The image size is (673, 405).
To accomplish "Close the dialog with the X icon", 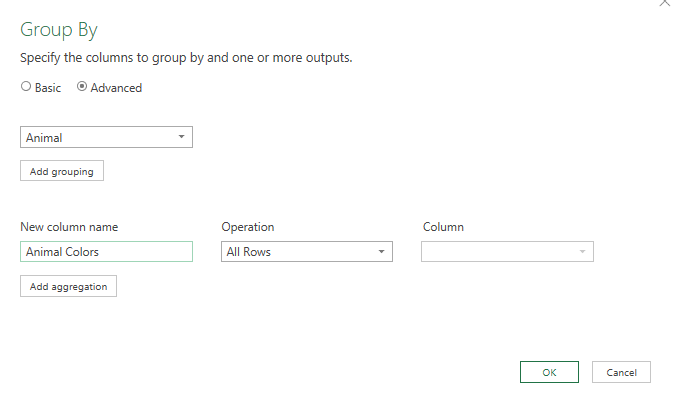I will click(665, 3).
